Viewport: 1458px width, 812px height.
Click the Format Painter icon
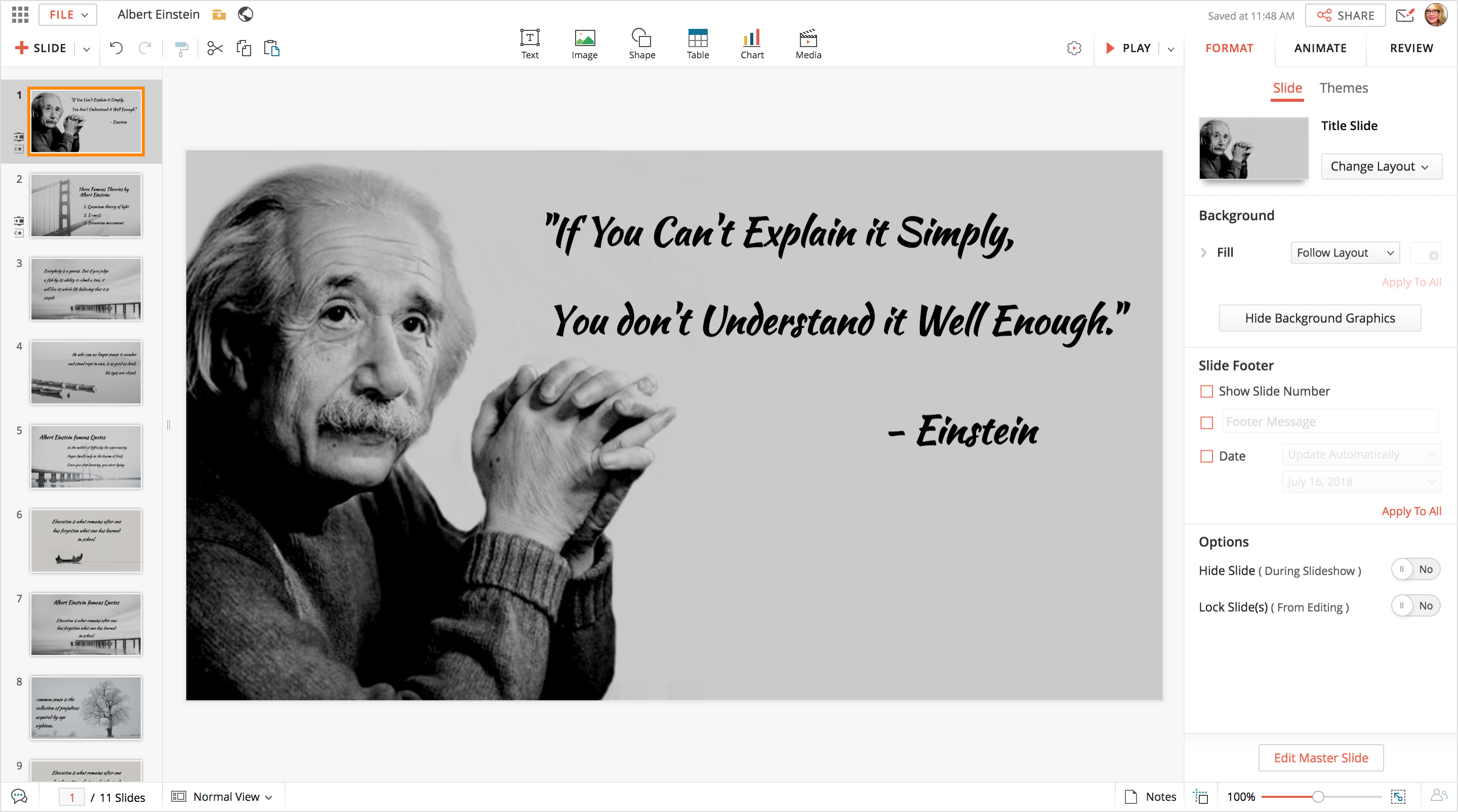pyautogui.click(x=181, y=49)
